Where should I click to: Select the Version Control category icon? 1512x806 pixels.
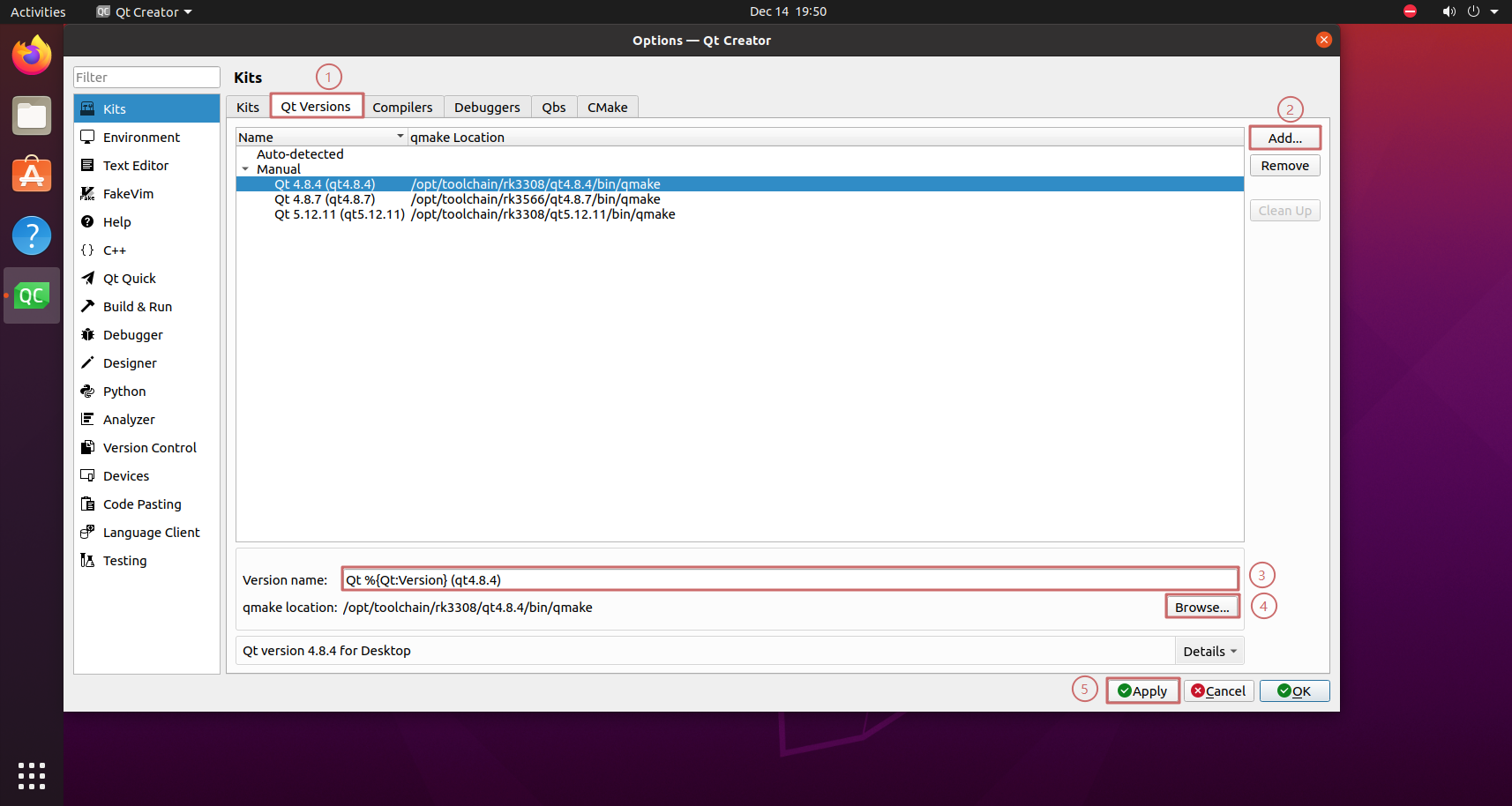click(87, 448)
